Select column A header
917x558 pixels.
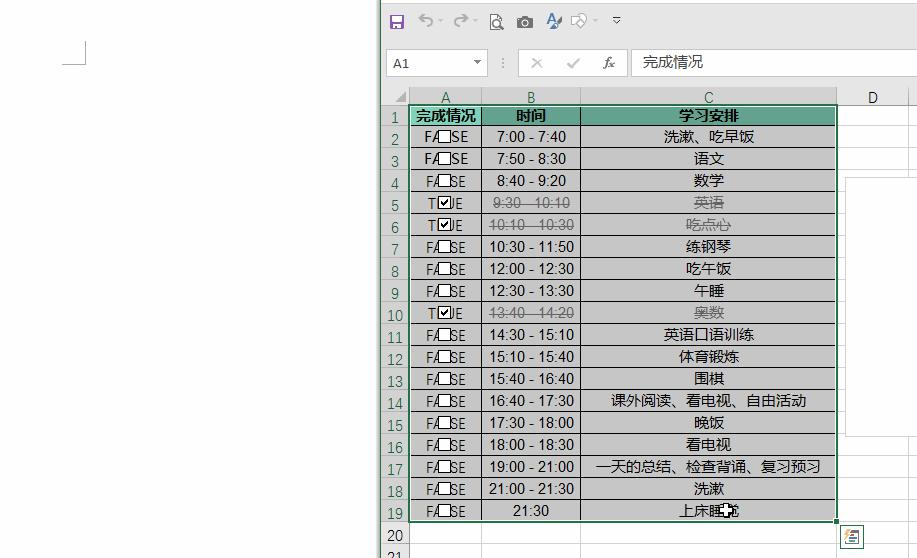click(x=446, y=97)
